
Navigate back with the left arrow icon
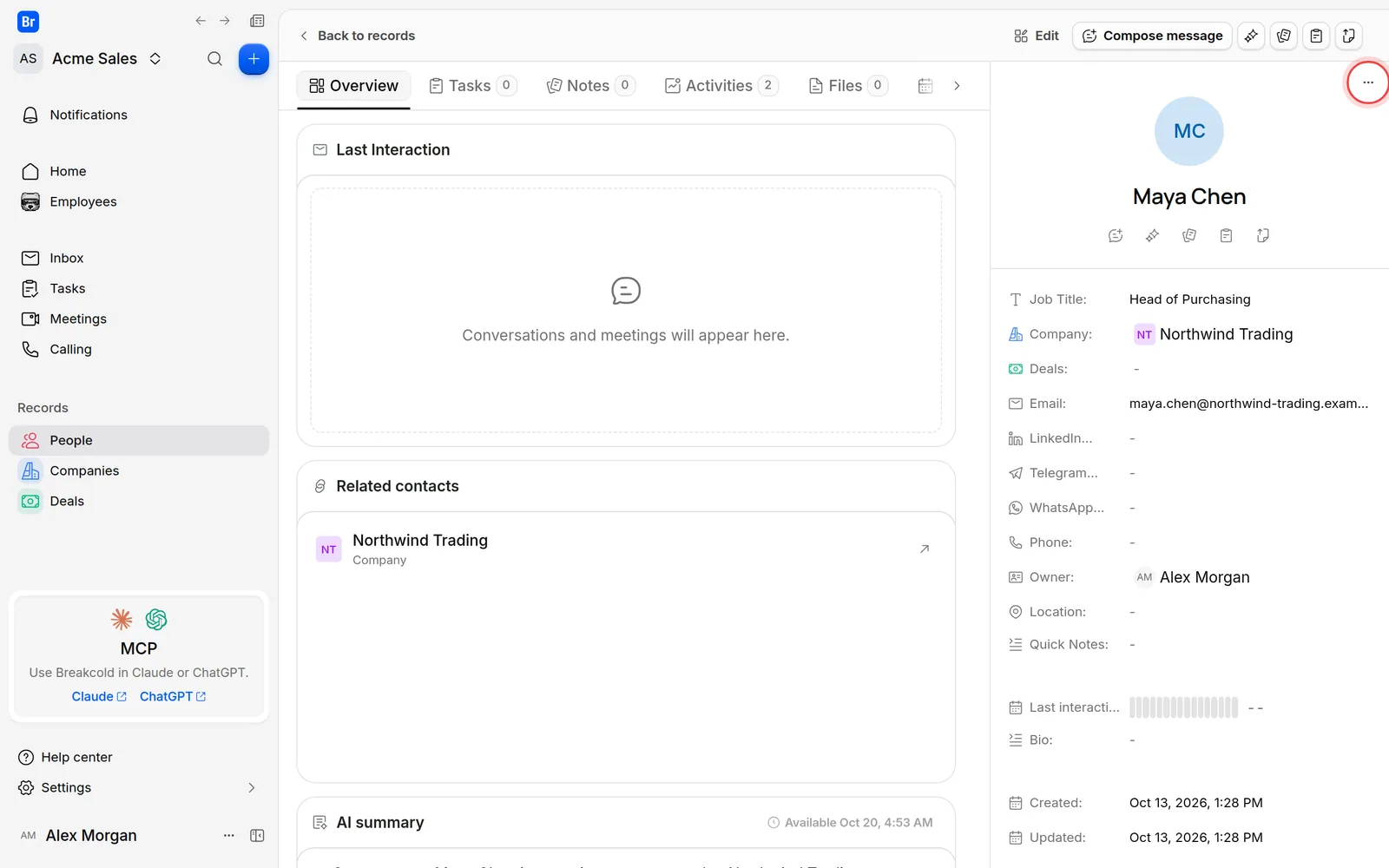tap(201, 21)
